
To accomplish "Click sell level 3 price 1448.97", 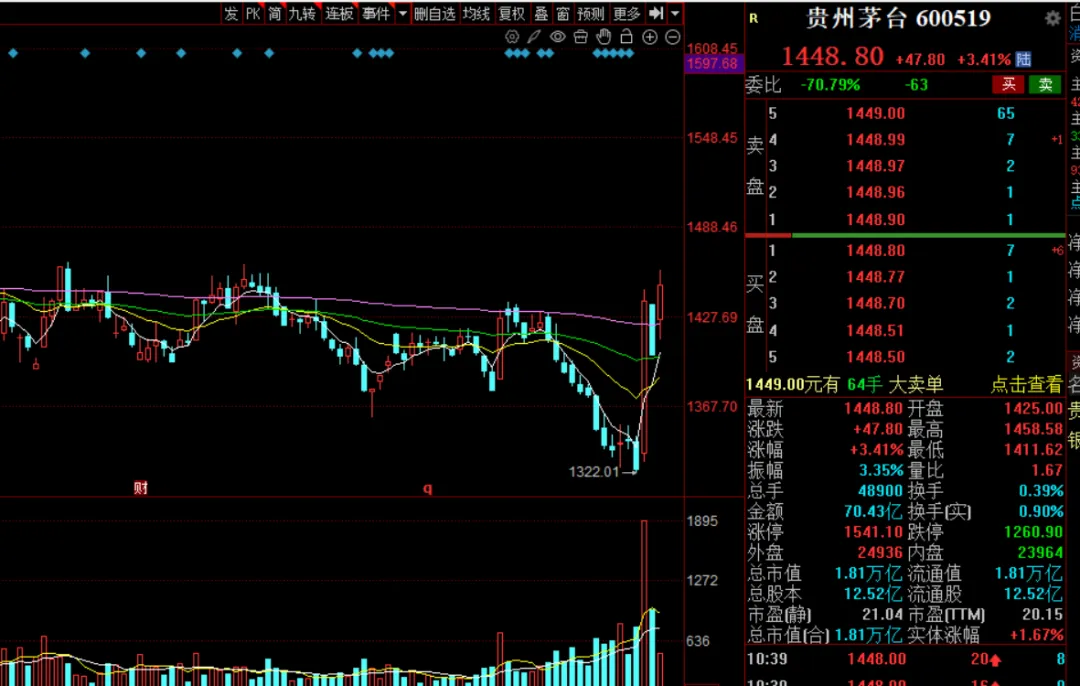I will (875, 166).
